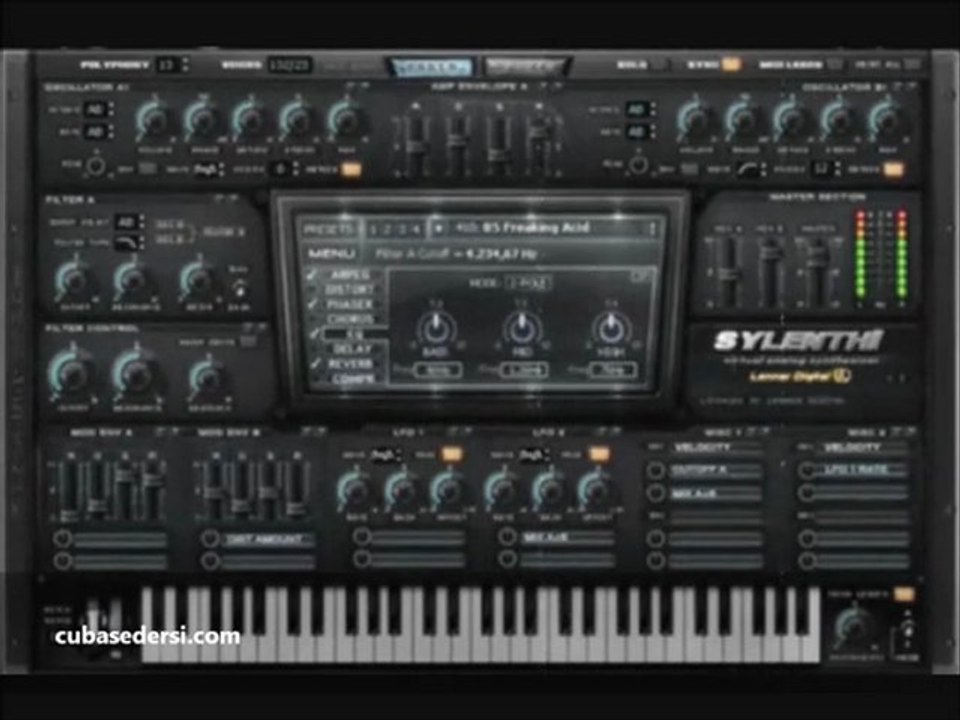Click Oscillator B1 Phase knob

point(744,120)
